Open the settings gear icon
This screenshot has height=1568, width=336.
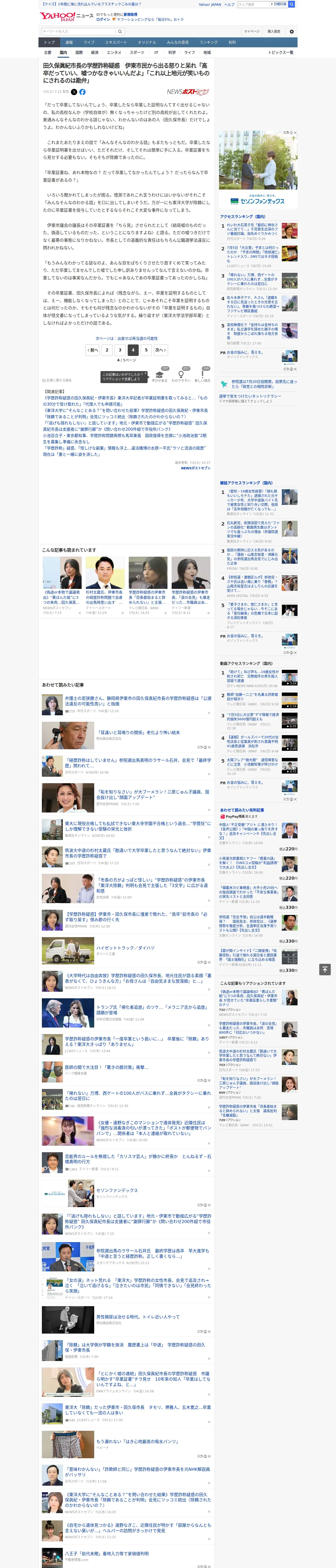292,32
